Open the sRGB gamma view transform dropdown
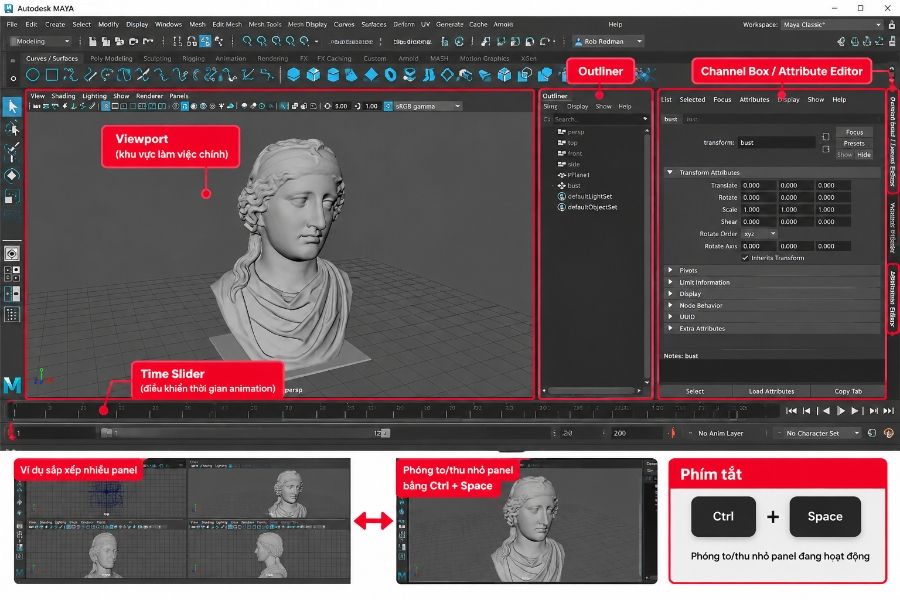900x600 pixels. (x=428, y=106)
